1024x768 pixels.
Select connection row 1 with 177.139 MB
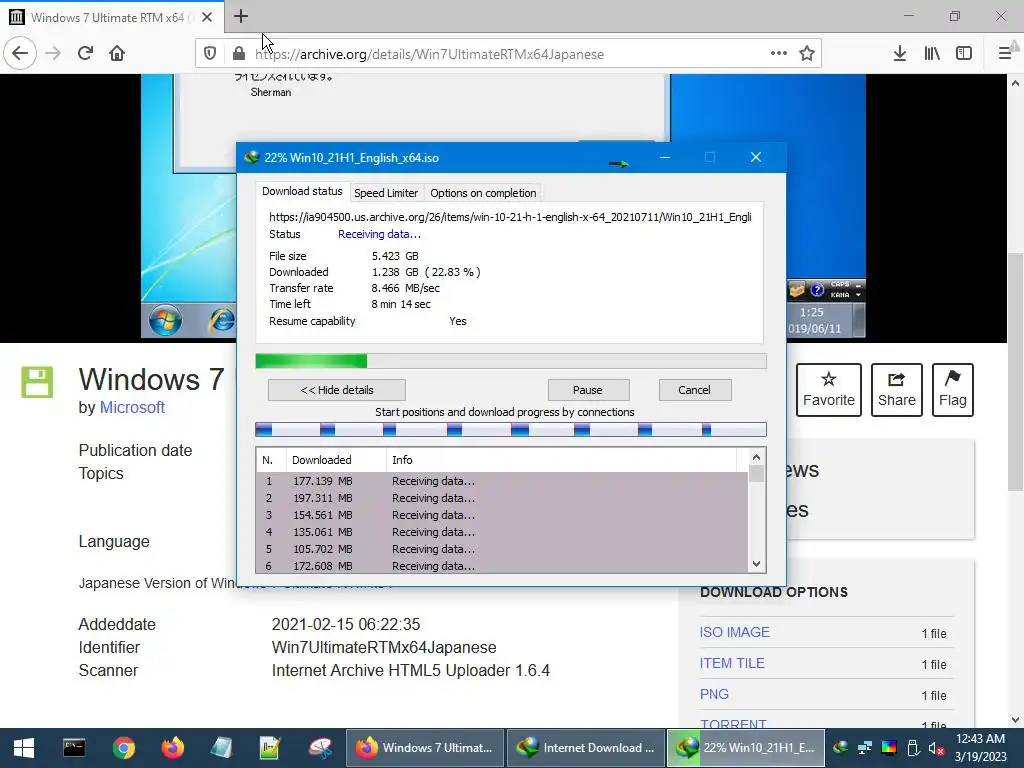pos(502,481)
